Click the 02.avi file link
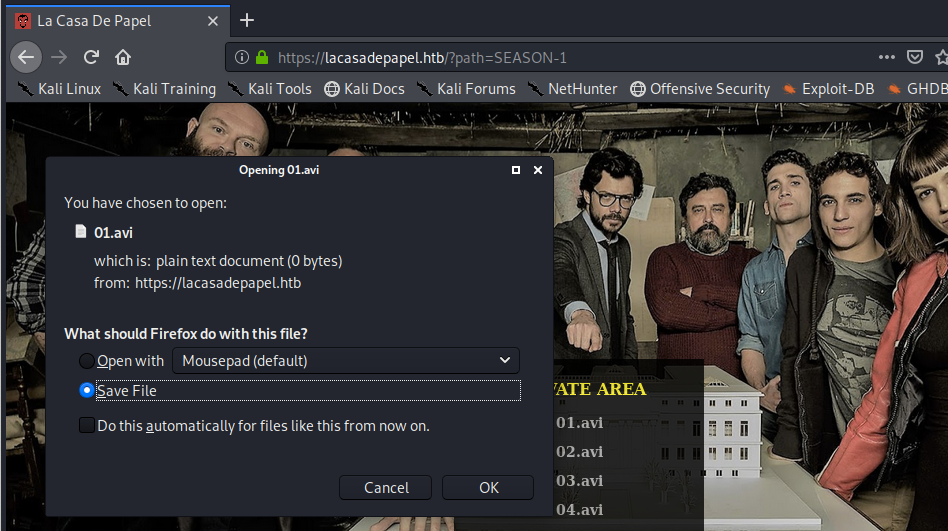Viewport: 948px width, 531px height. click(x=579, y=451)
